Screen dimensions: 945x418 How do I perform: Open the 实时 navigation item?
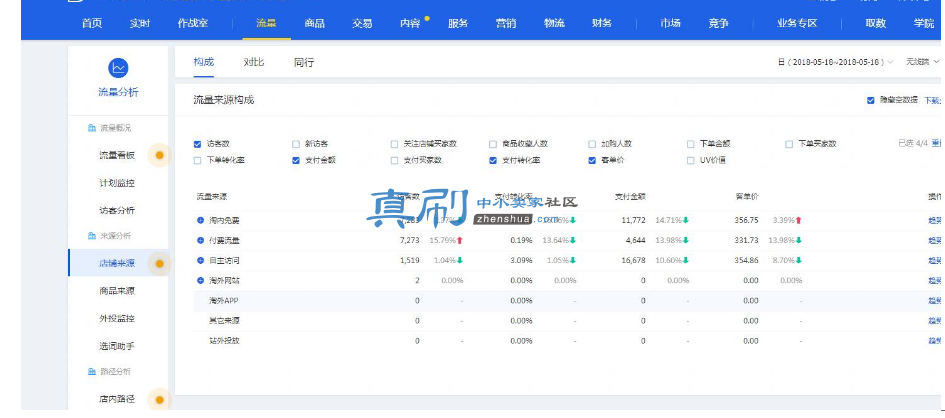[140, 23]
